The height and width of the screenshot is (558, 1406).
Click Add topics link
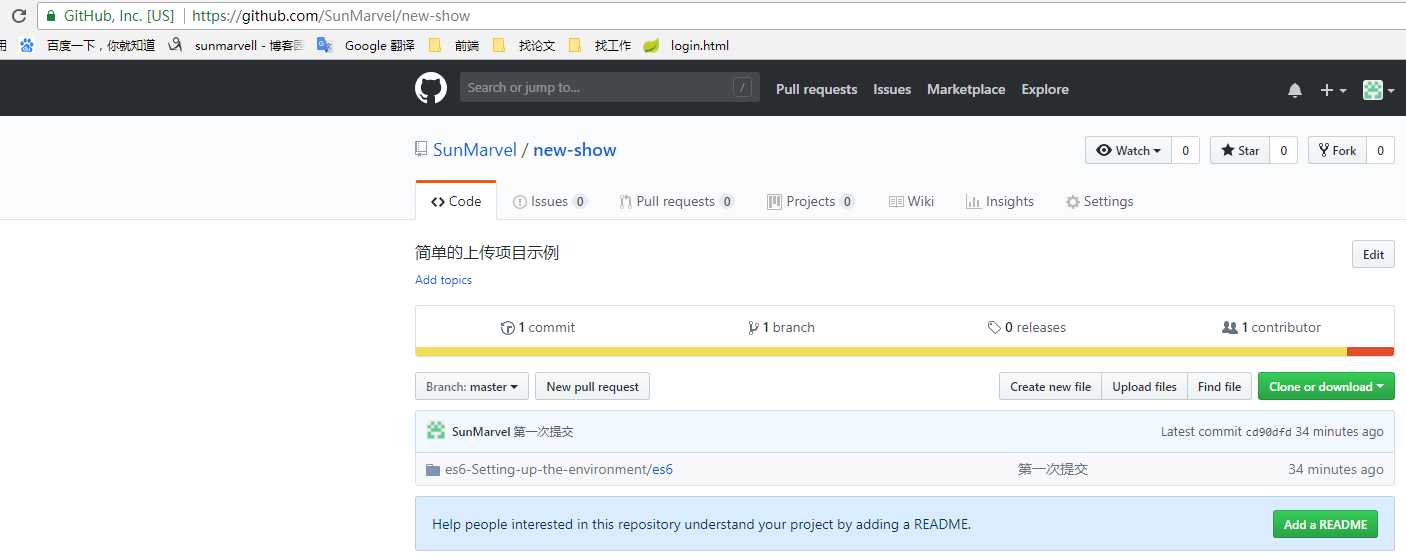coord(443,280)
